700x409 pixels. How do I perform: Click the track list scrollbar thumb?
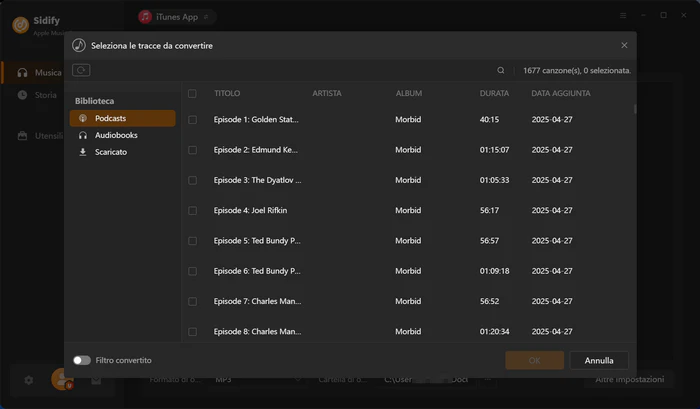point(634,109)
